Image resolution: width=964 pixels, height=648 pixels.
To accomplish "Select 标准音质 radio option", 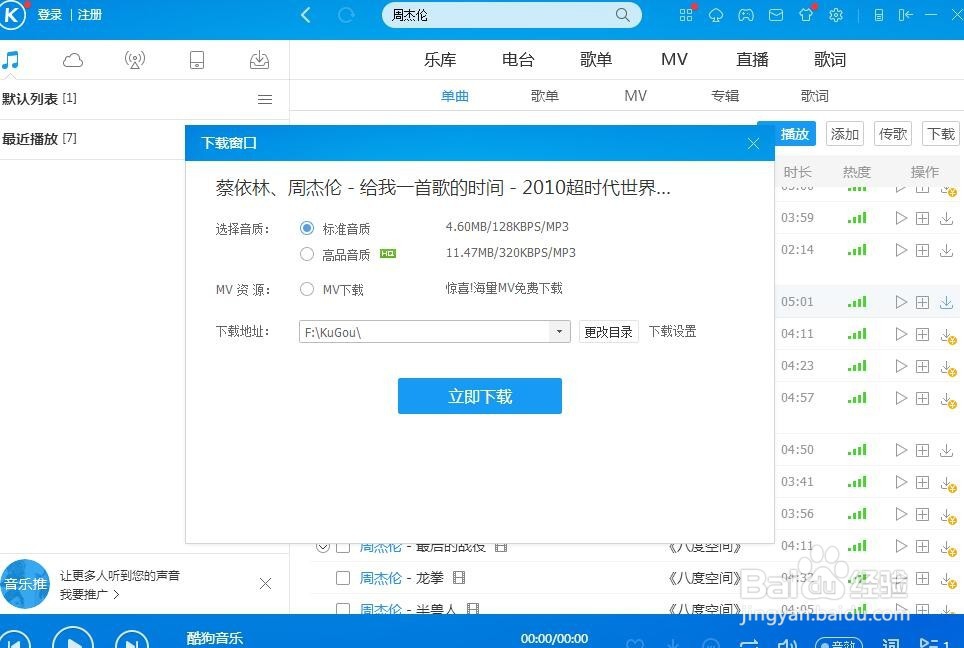I will pos(307,228).
